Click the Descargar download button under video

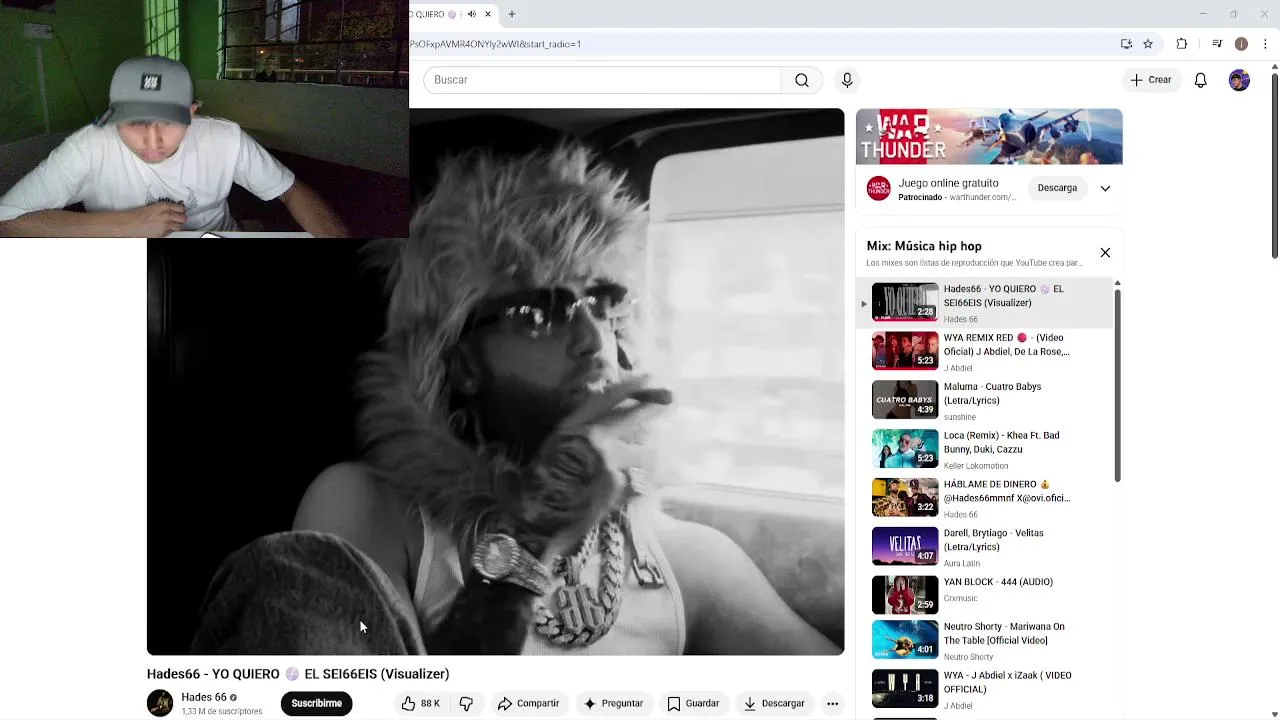tap(774, 704)
